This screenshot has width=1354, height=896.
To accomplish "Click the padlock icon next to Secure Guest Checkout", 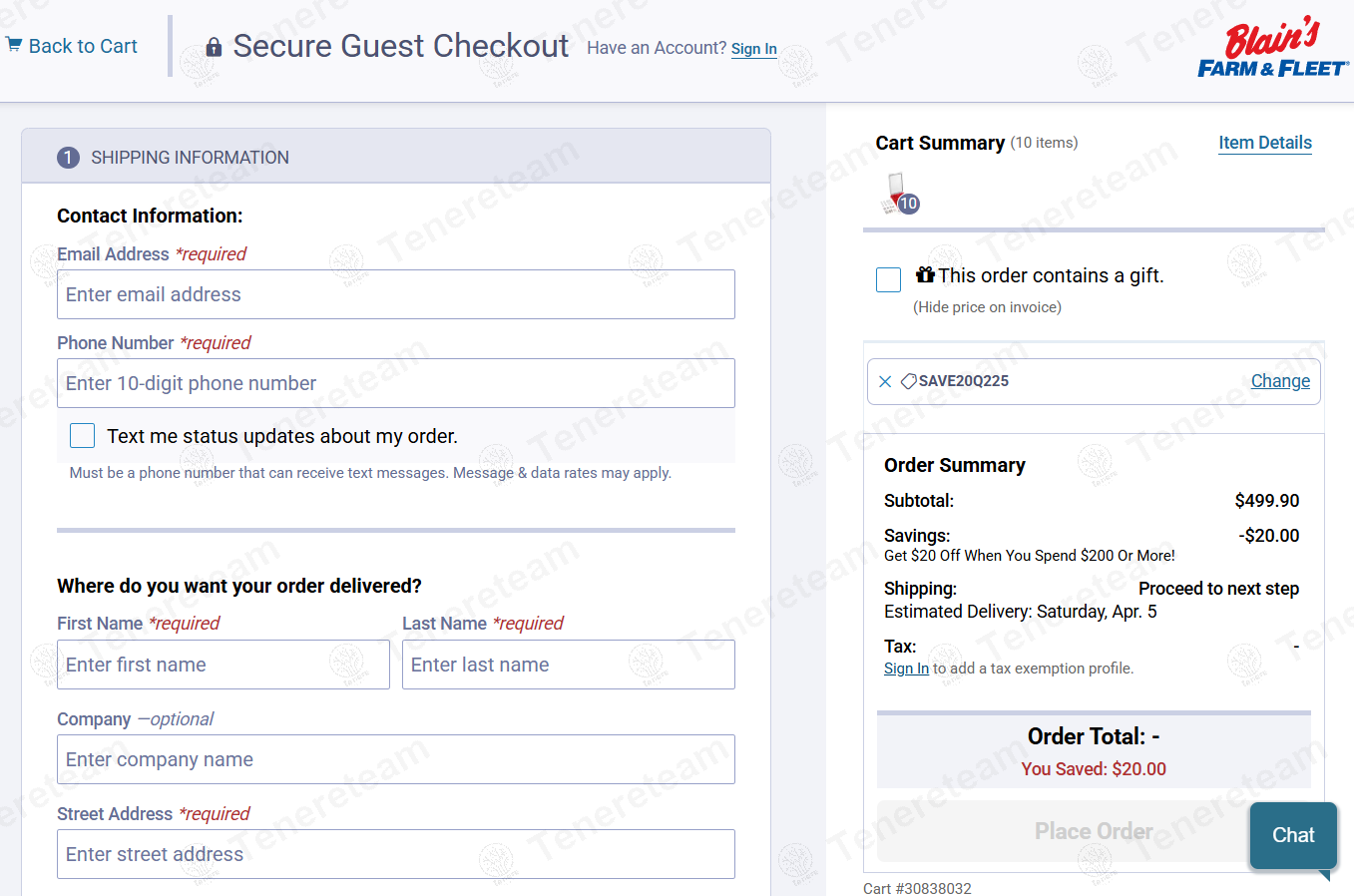I will (x=214, y=47).
